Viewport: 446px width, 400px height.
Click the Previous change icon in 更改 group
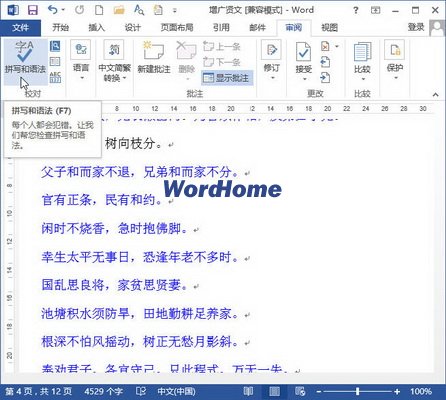325,62
